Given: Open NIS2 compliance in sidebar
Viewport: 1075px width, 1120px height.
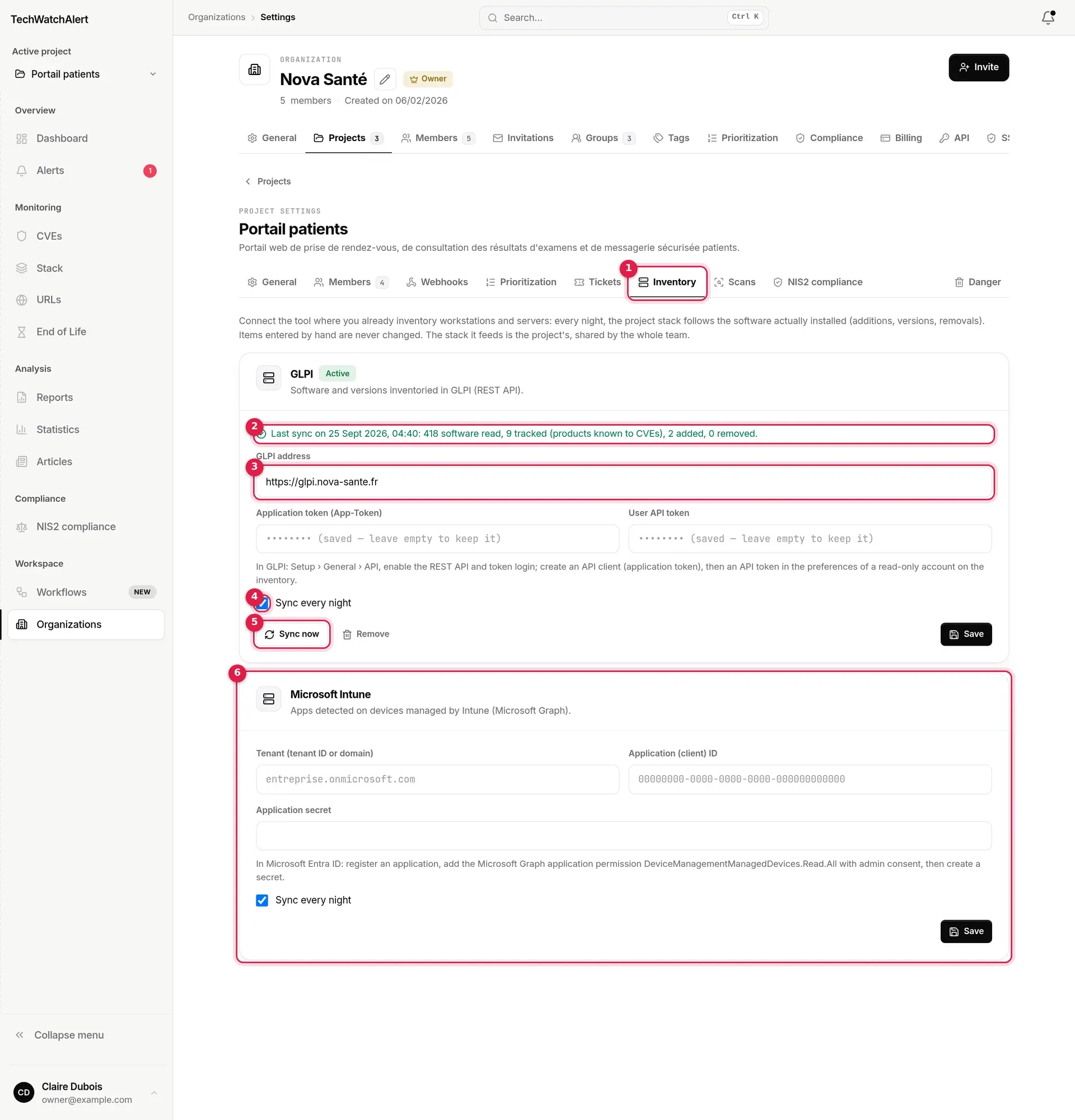Looking at the screenshot, I should [x=86, y=526].
